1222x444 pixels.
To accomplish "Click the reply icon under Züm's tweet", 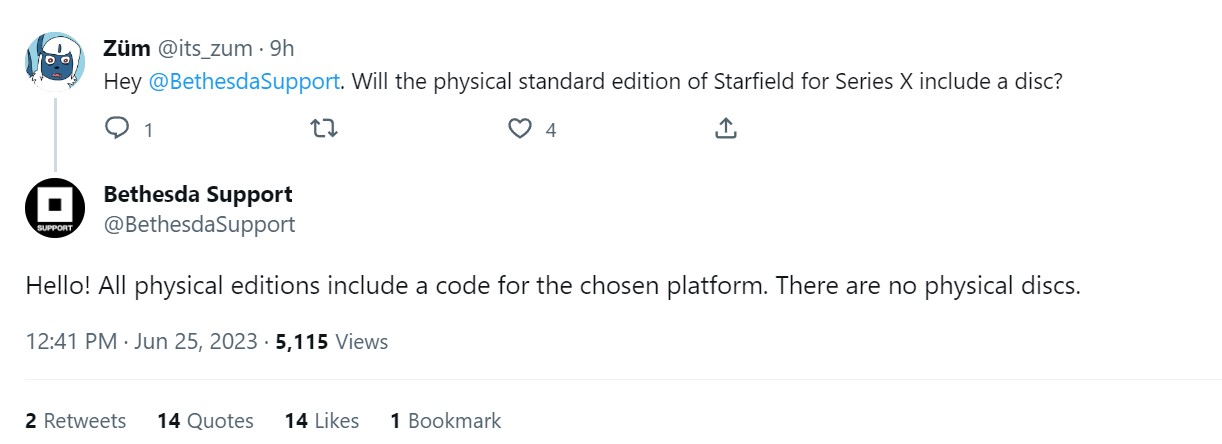I will (118, 129).
